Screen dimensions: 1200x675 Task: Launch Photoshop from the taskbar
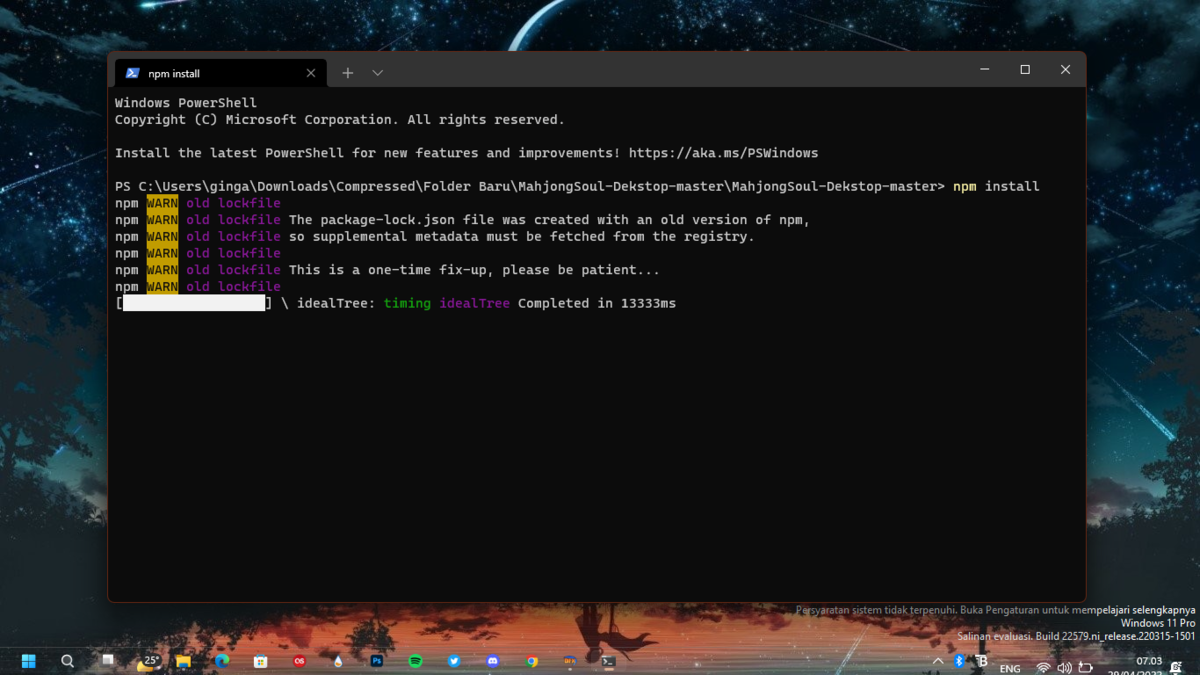[x=377, y=661]
